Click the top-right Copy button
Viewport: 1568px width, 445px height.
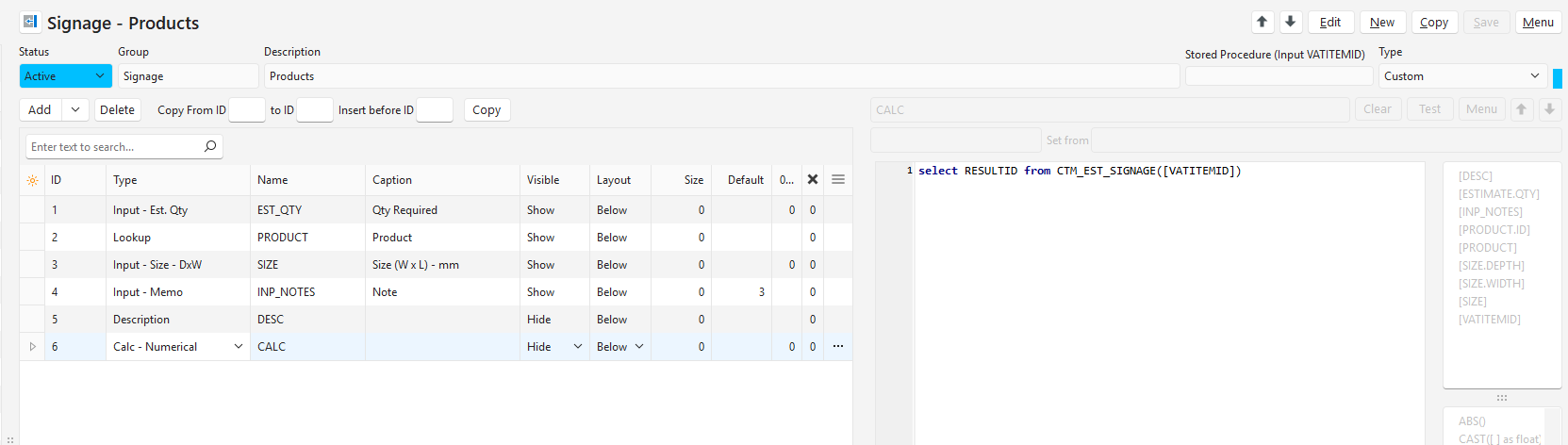pyautogui.click(x=1434, y=23)
